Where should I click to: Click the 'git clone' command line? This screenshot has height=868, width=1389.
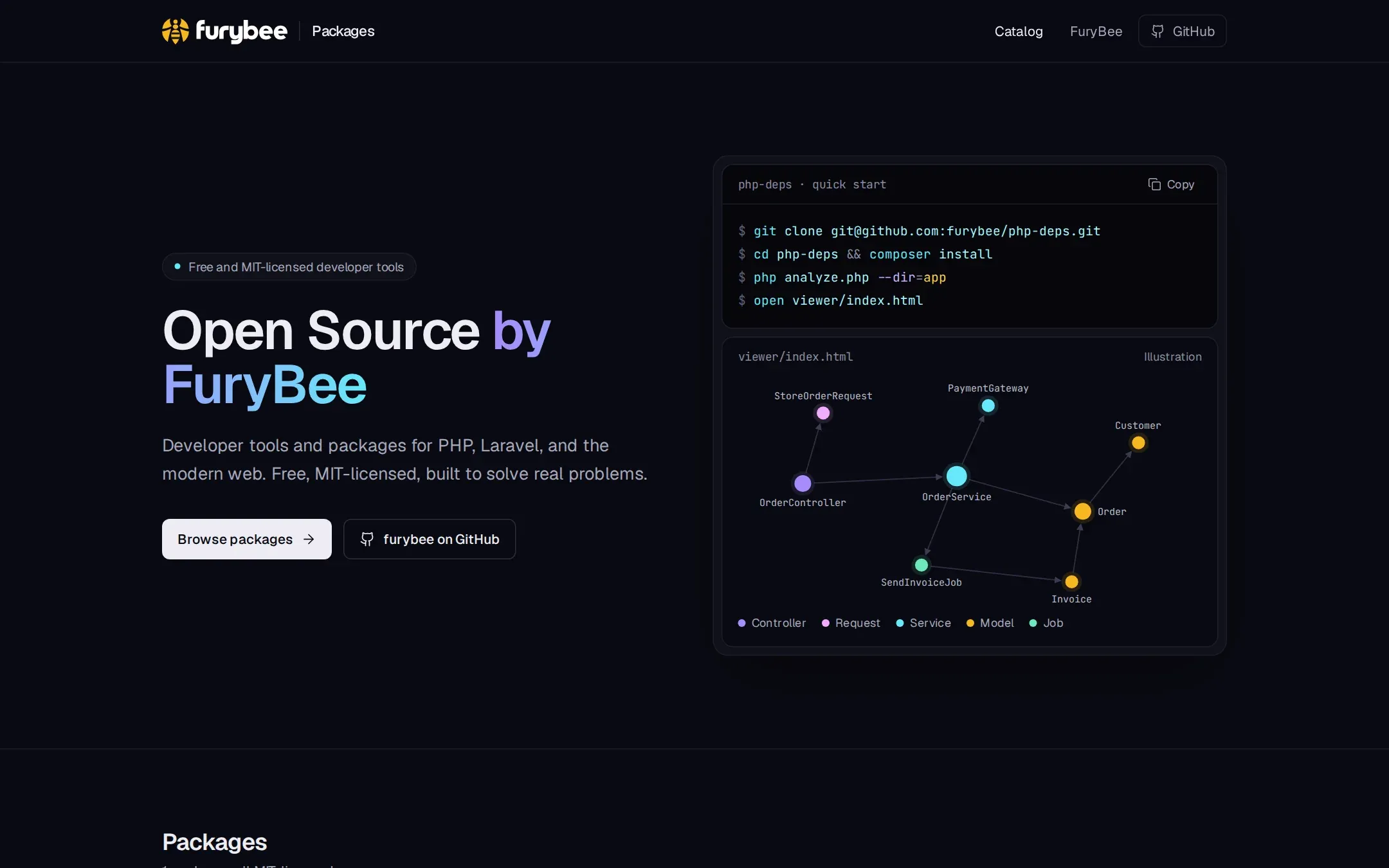(x=920, y=231)
